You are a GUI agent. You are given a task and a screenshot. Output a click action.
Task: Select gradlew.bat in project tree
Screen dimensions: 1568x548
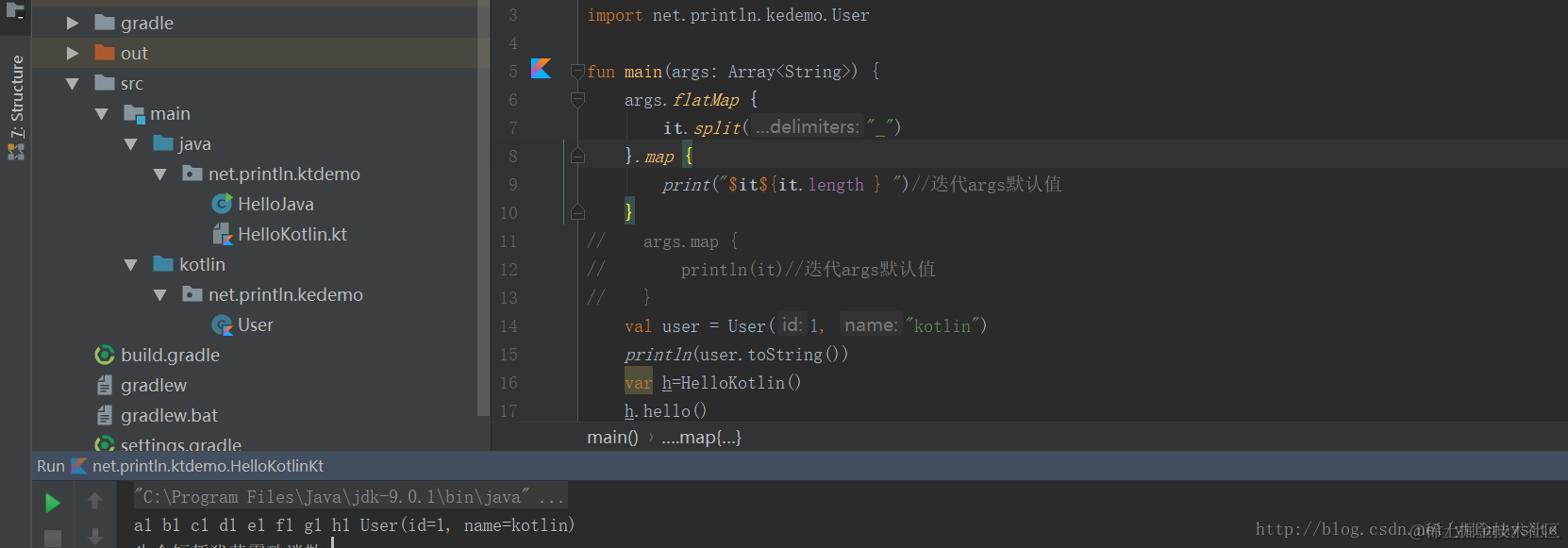pos(169,415)
